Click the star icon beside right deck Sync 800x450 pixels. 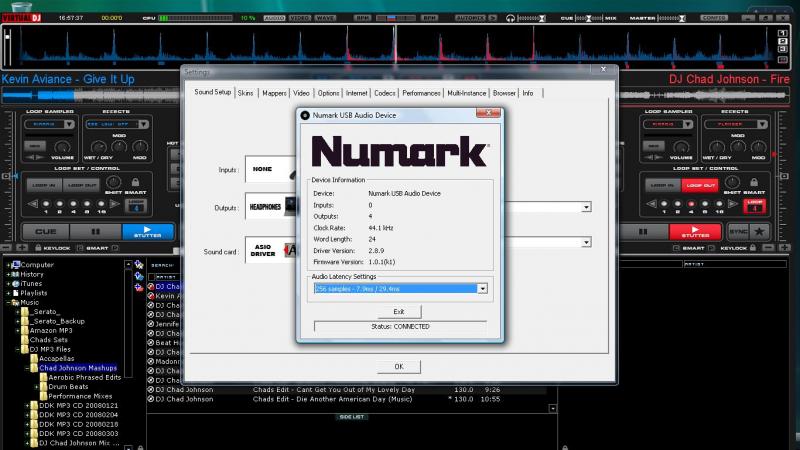pyautogui.click(x=759, y=232)
